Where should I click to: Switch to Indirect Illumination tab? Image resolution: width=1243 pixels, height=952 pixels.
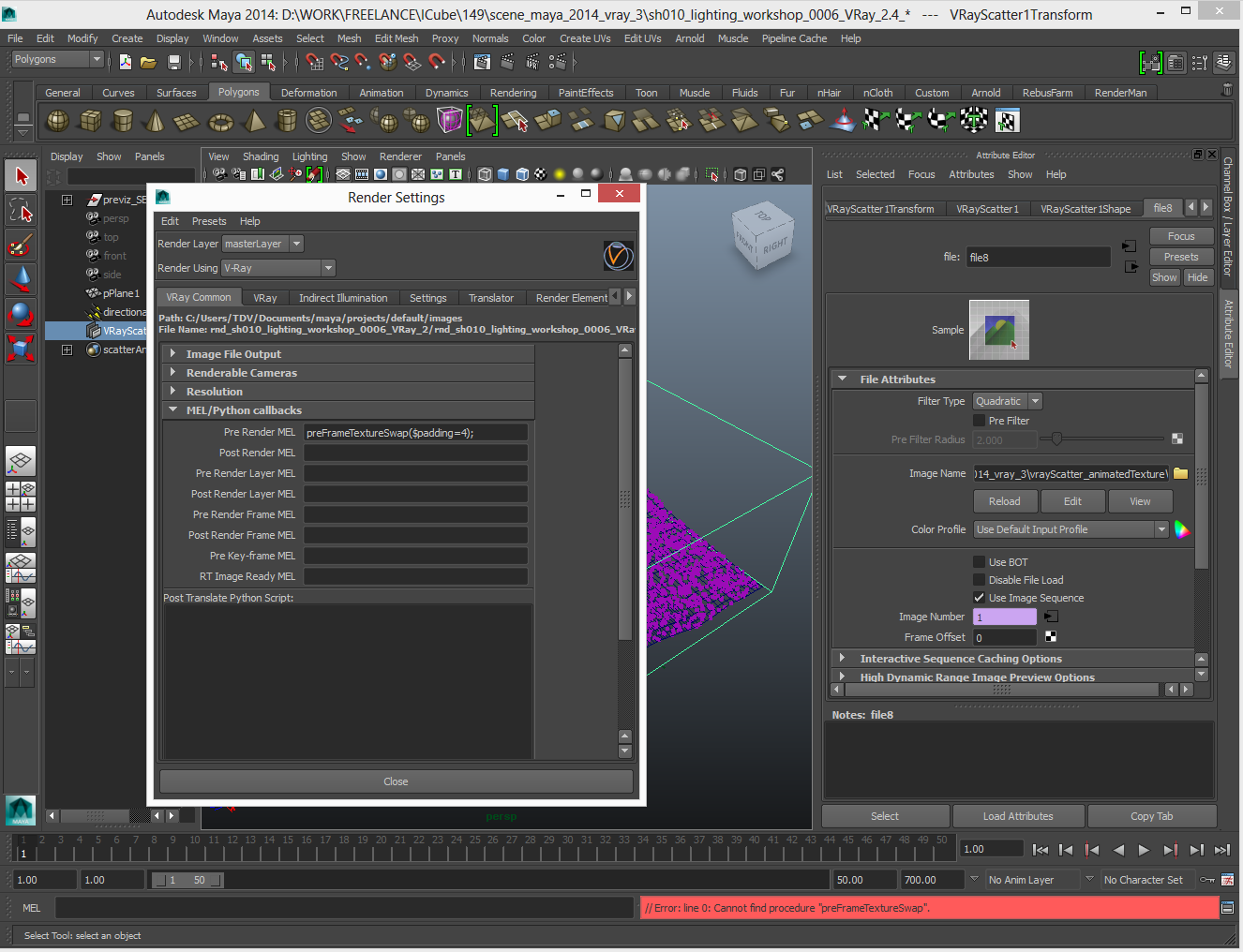tap(343, 298)
